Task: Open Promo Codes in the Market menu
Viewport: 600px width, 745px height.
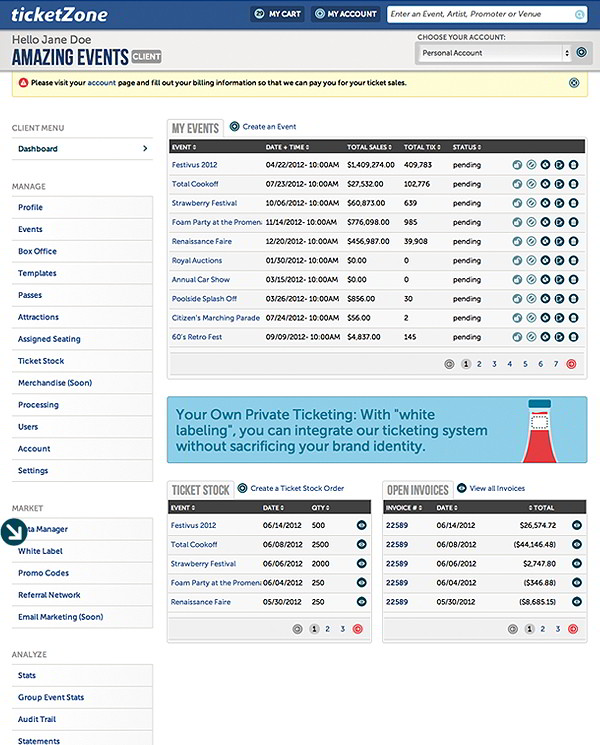Action: coord(82,573)
